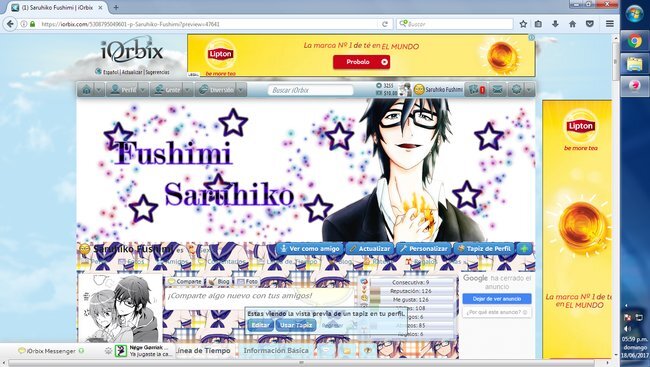Bookmark this page with the star icon
Screen dimensions: 650x367
(x=523, y=24)
